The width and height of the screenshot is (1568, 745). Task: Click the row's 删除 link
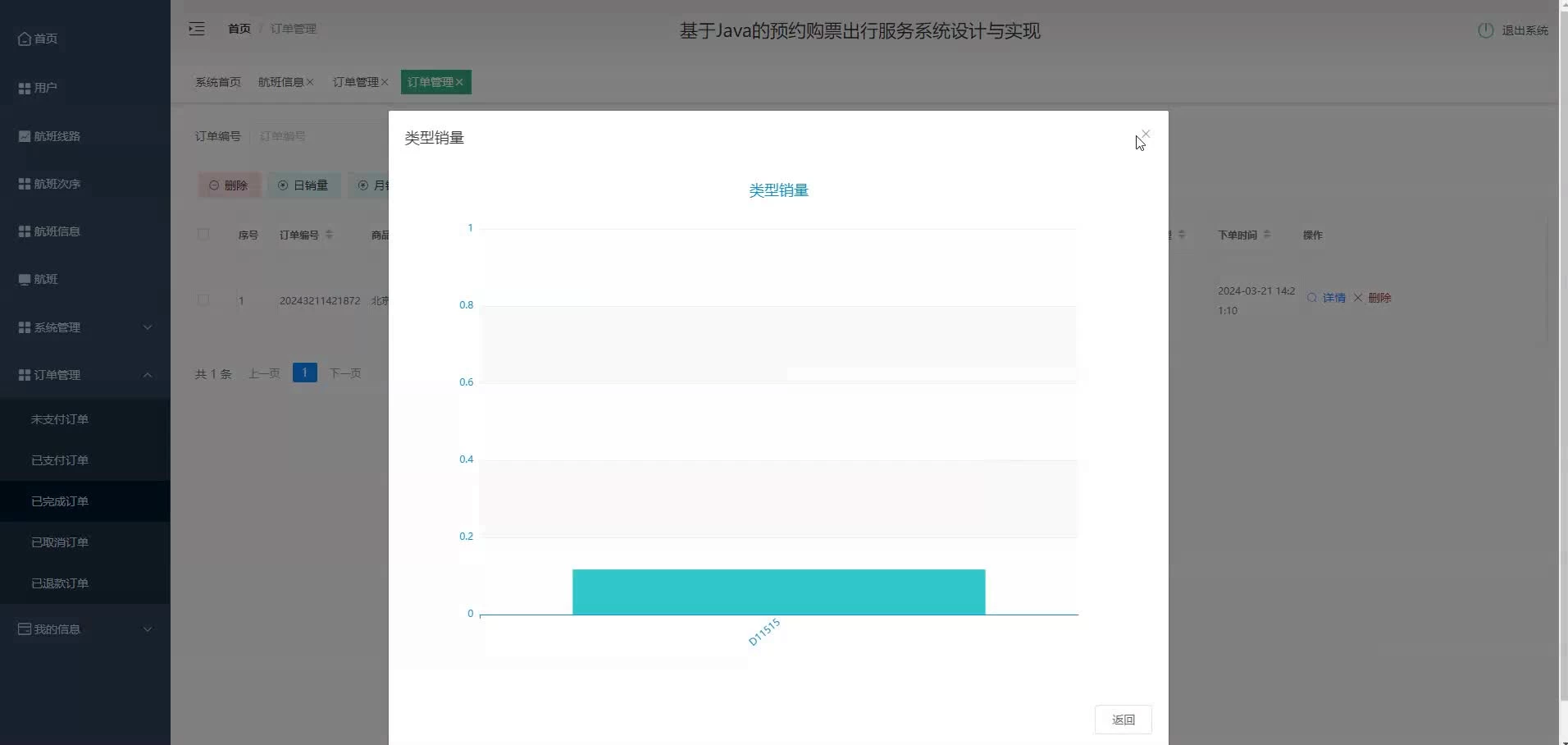[x=1379, y=298]
